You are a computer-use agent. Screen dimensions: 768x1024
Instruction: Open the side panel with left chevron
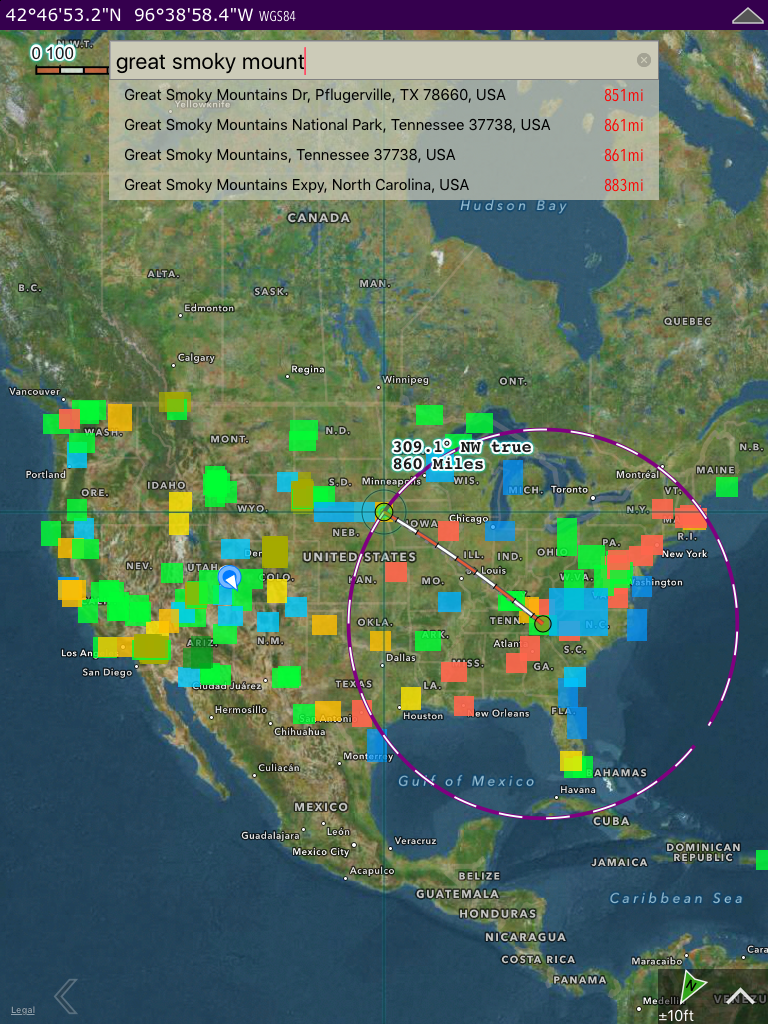[x=66, y=996]
